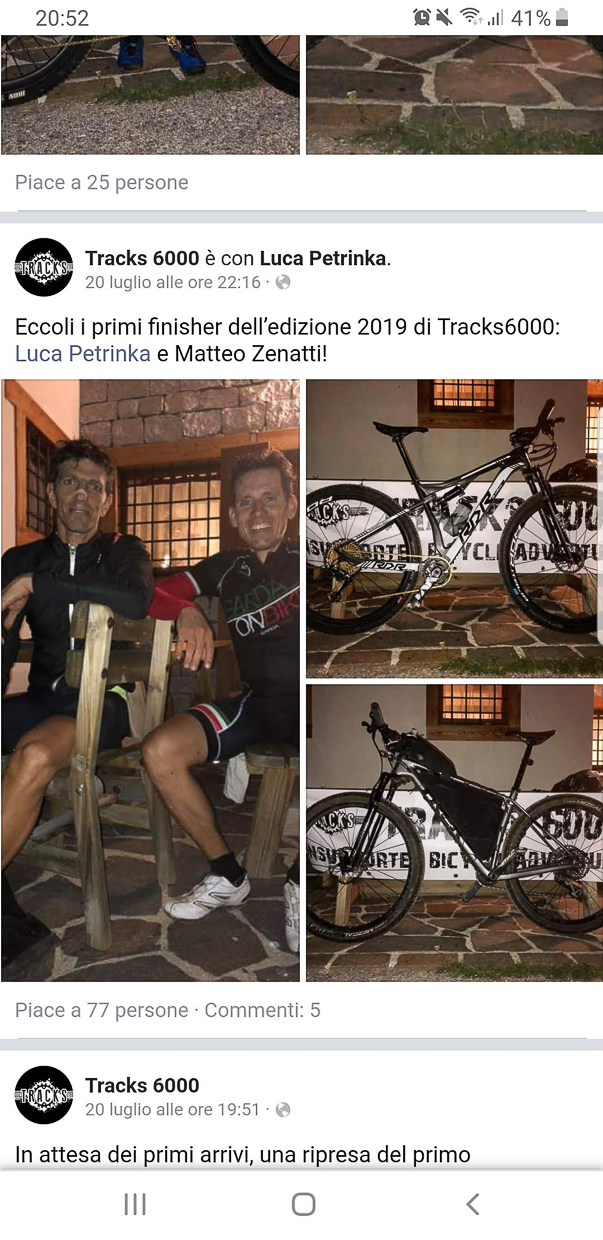This screenshot has width=603, height=1240.
Task: Tap Tracks 6000 profile avatar on finisher post
Action: [44, 267]
